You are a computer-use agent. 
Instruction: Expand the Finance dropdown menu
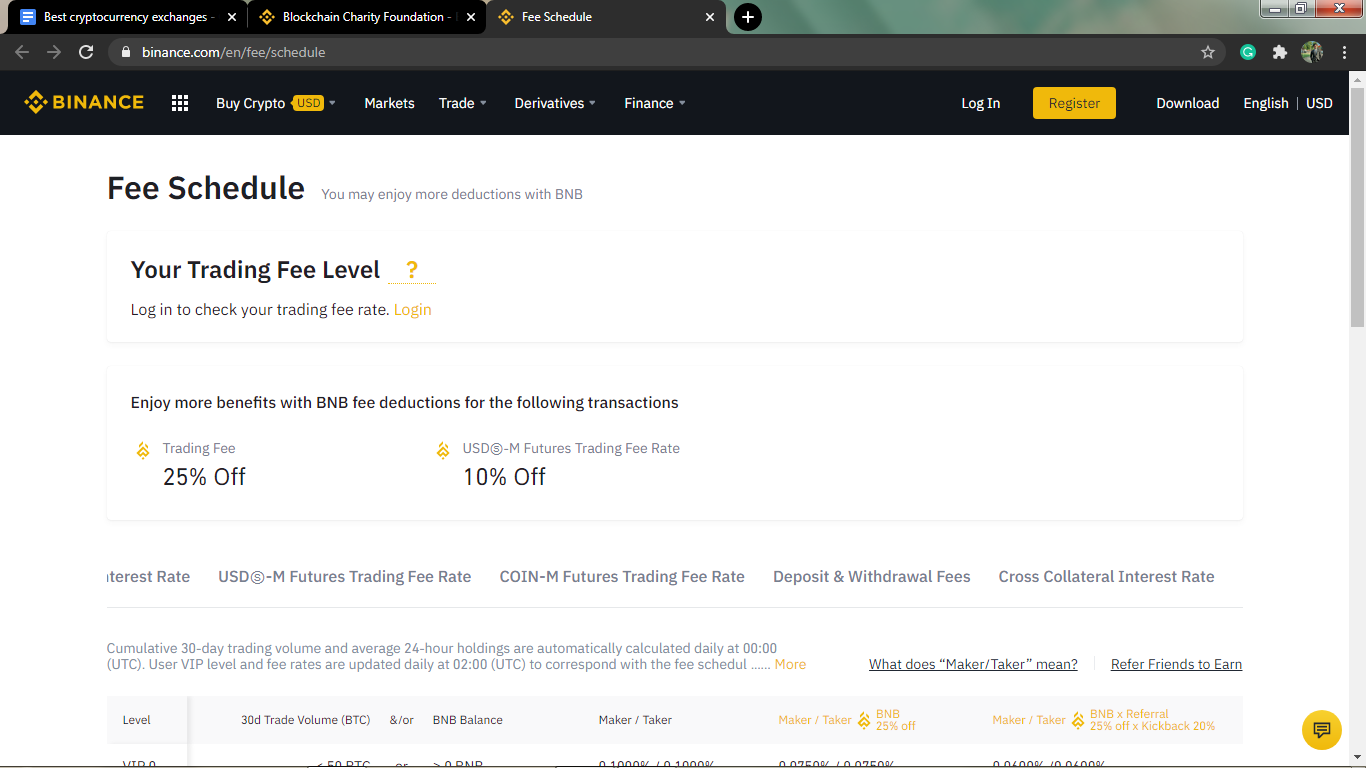[655, 103]
